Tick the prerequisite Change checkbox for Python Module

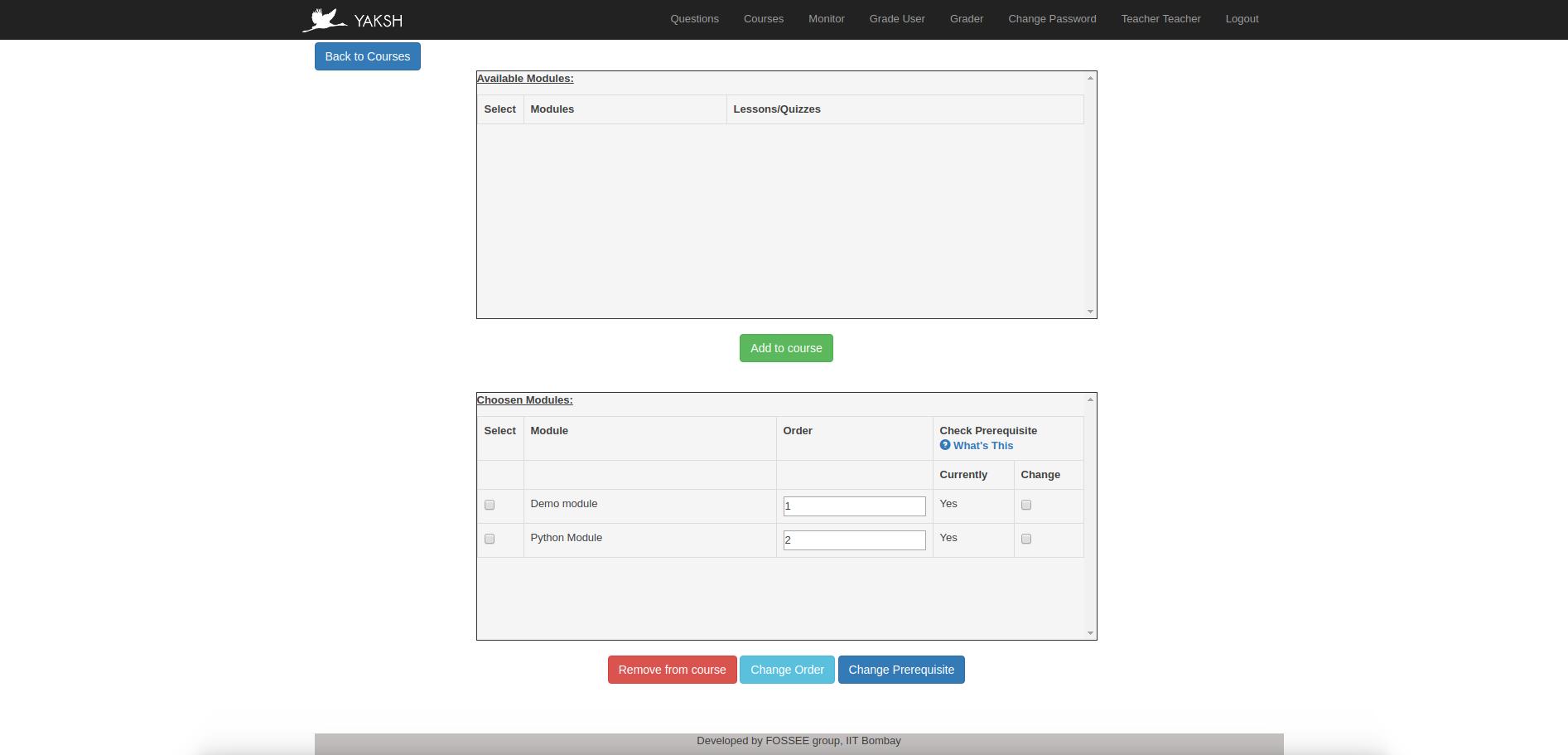coord(1026,539)
